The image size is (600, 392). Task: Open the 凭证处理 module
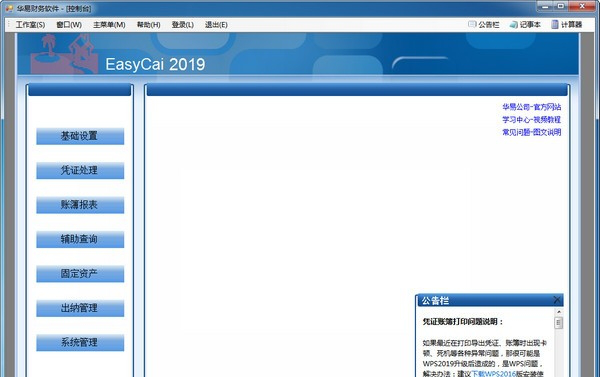pos(80,171)
